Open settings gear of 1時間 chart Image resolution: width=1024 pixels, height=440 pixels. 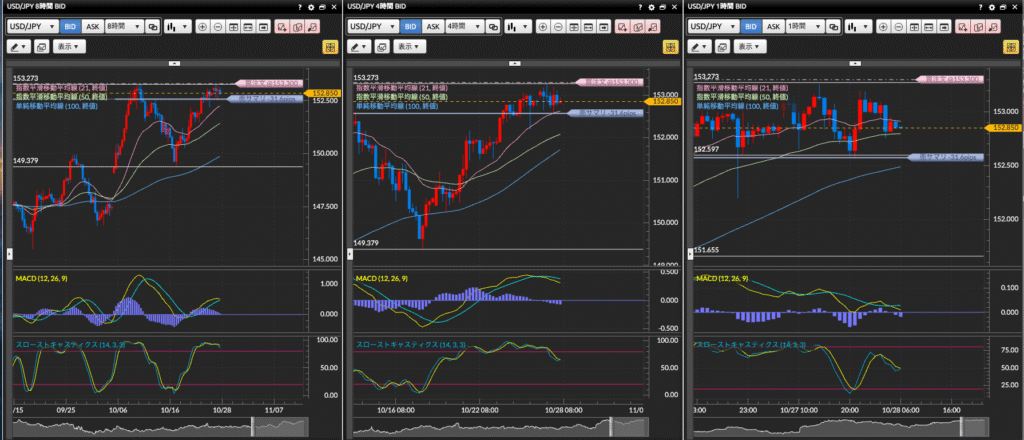tap(990, 7)
